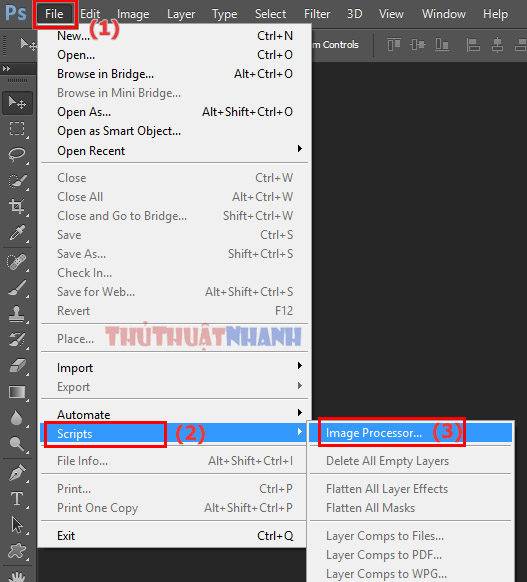
Task: Choose the Spot Healing Brush tool
Action: coord(17,262)
